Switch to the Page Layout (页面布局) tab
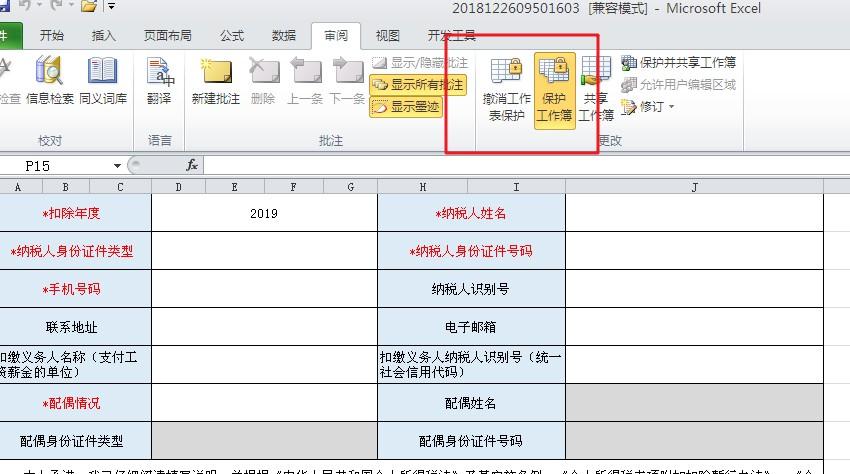850x474 pixels. [x=168, y=36]
